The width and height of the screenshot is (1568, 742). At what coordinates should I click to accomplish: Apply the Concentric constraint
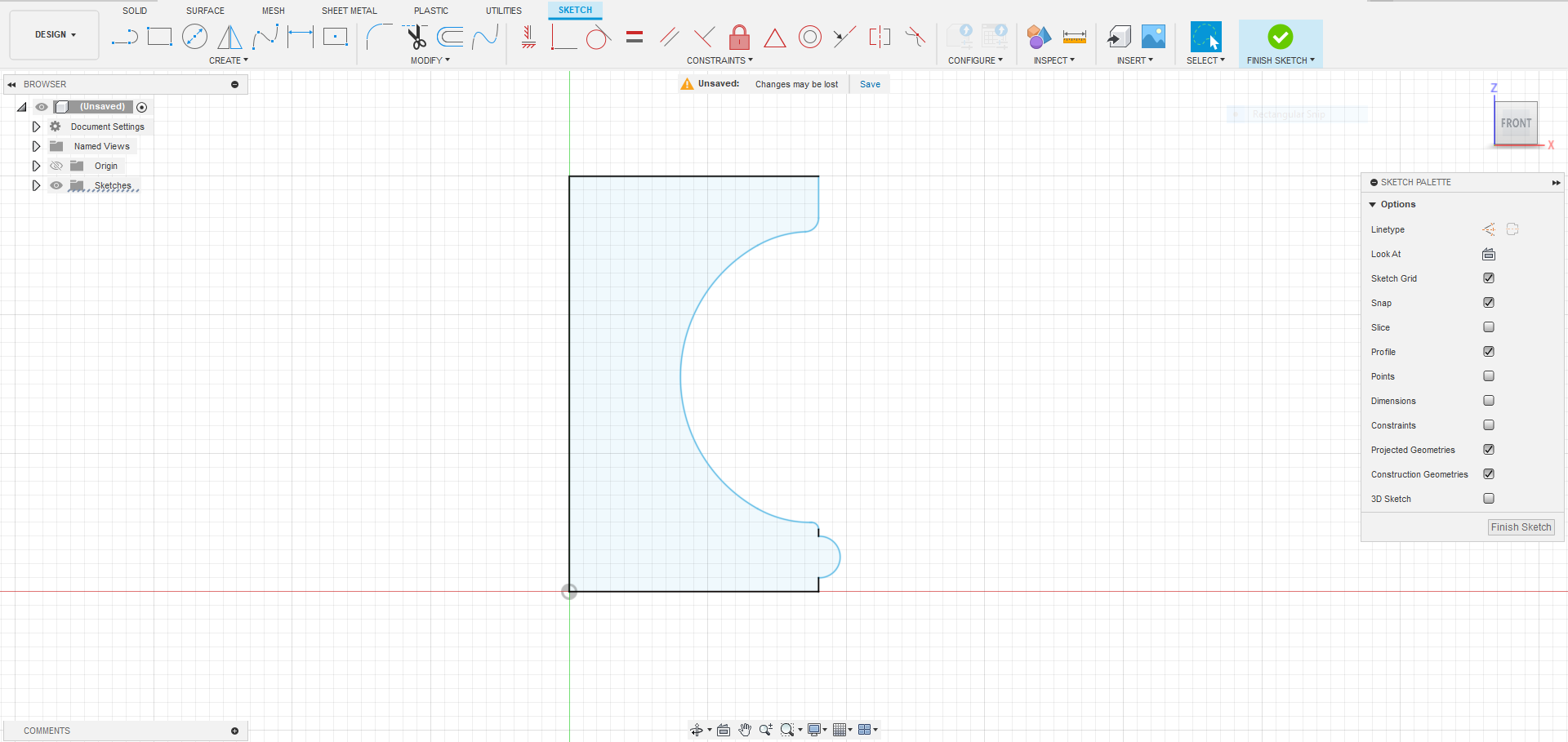(810, 37)
